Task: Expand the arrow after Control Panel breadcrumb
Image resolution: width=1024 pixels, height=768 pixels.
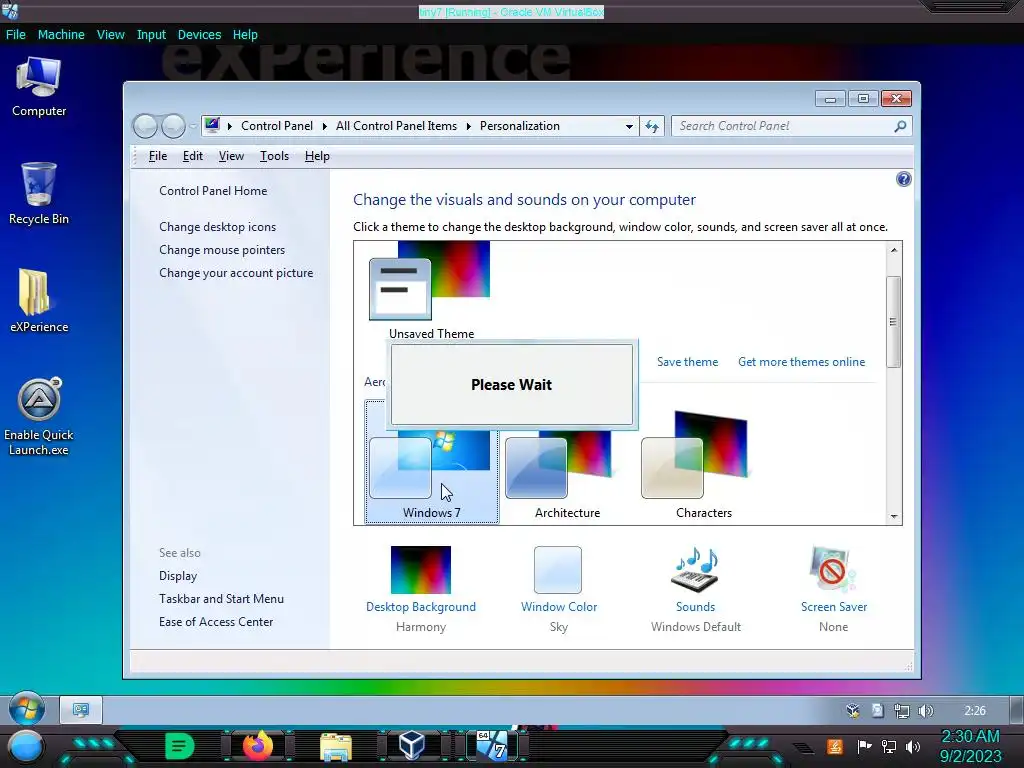Action: point(325,126)
